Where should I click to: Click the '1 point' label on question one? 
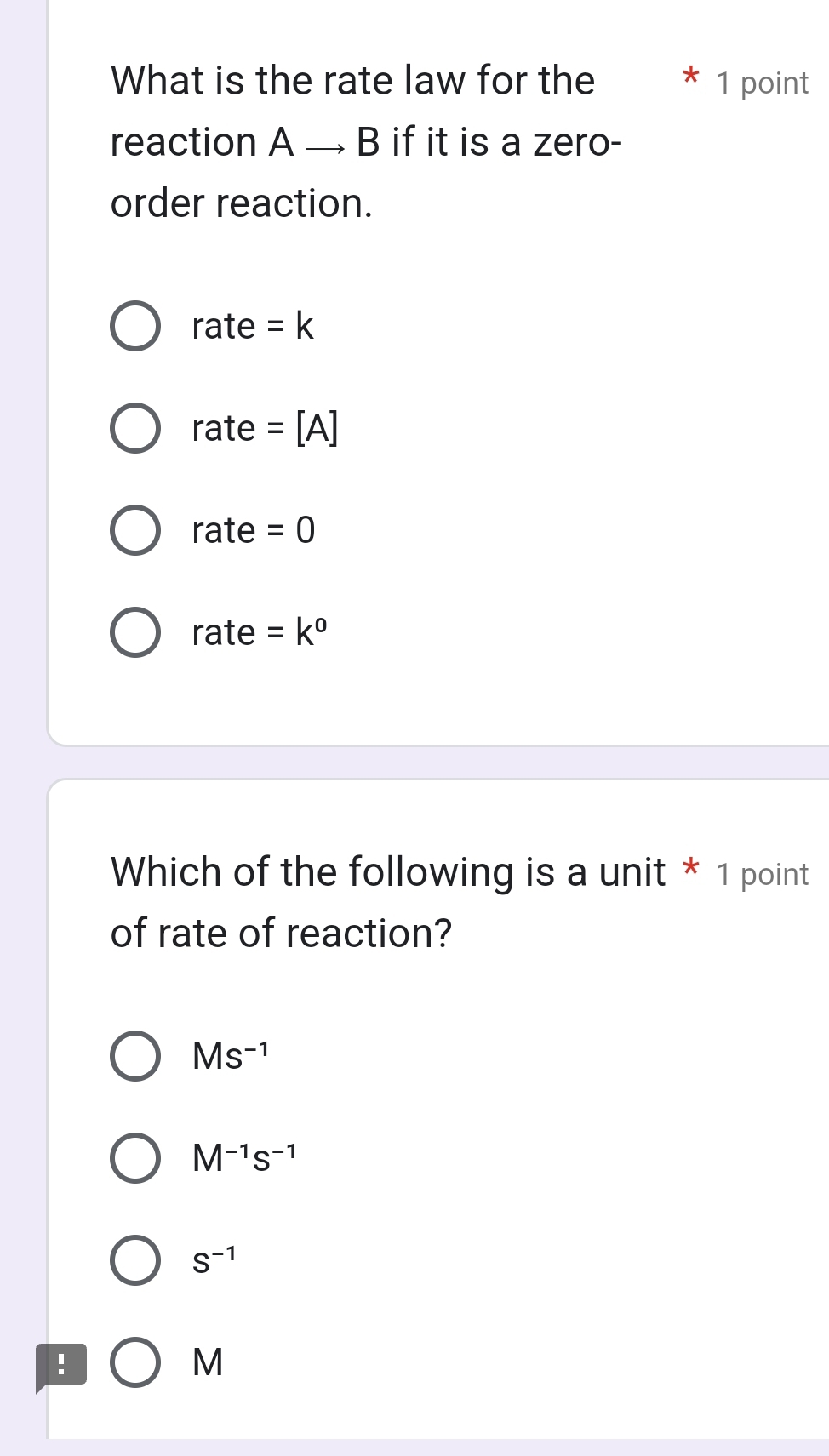[x=762, y=83]
